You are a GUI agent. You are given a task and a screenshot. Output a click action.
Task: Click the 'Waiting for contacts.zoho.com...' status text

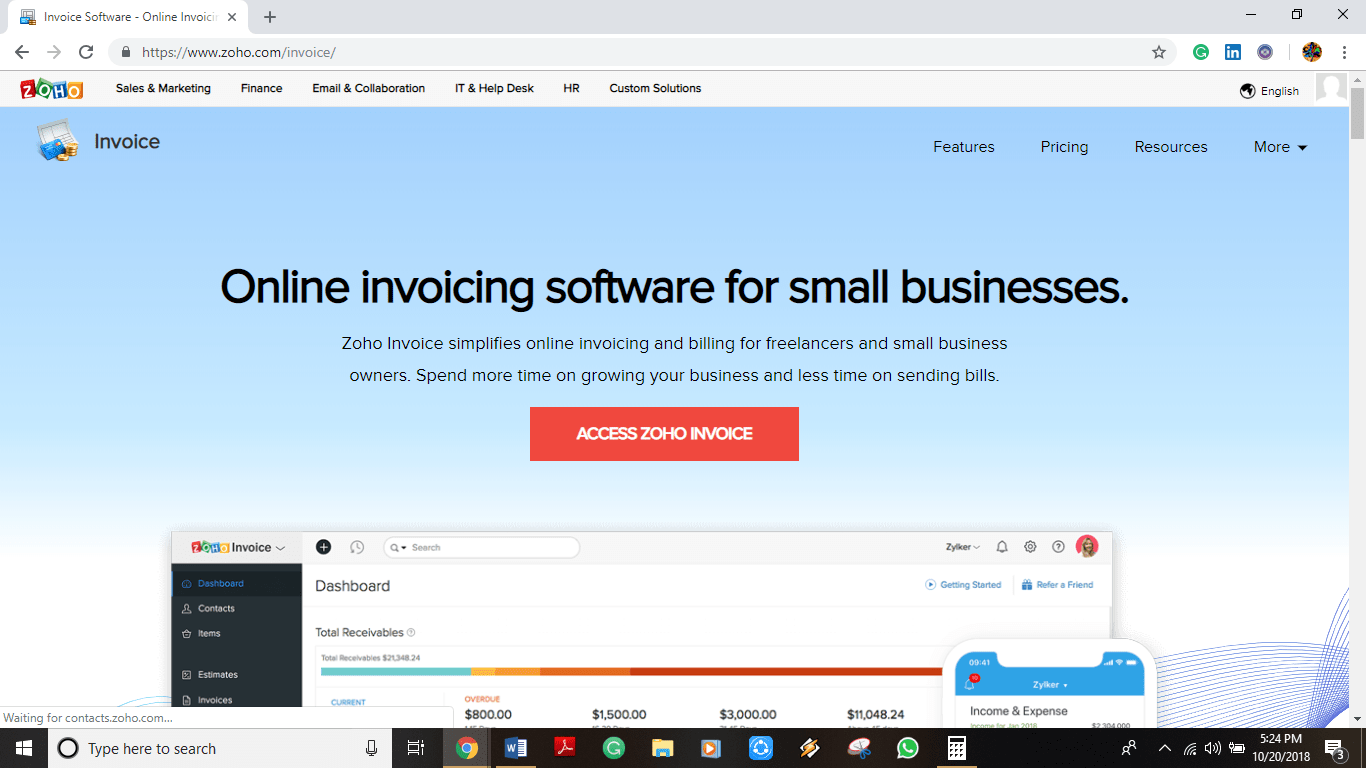point(88,718)
